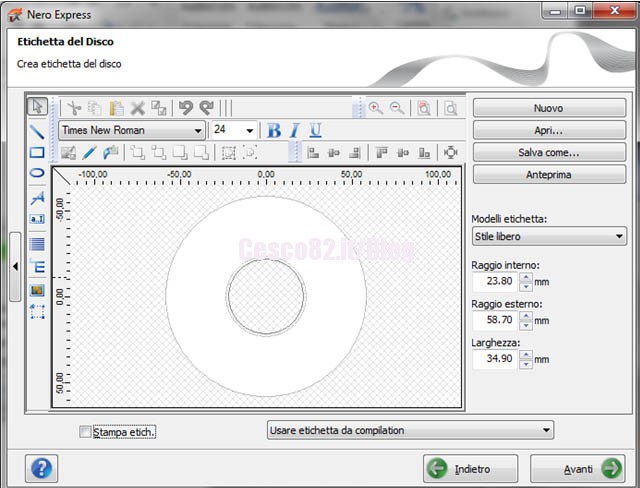Screen dimensions: 640x488
Task: Open the Usare etichetta da compilation dropdown
Action: click(x=410, y=430)
